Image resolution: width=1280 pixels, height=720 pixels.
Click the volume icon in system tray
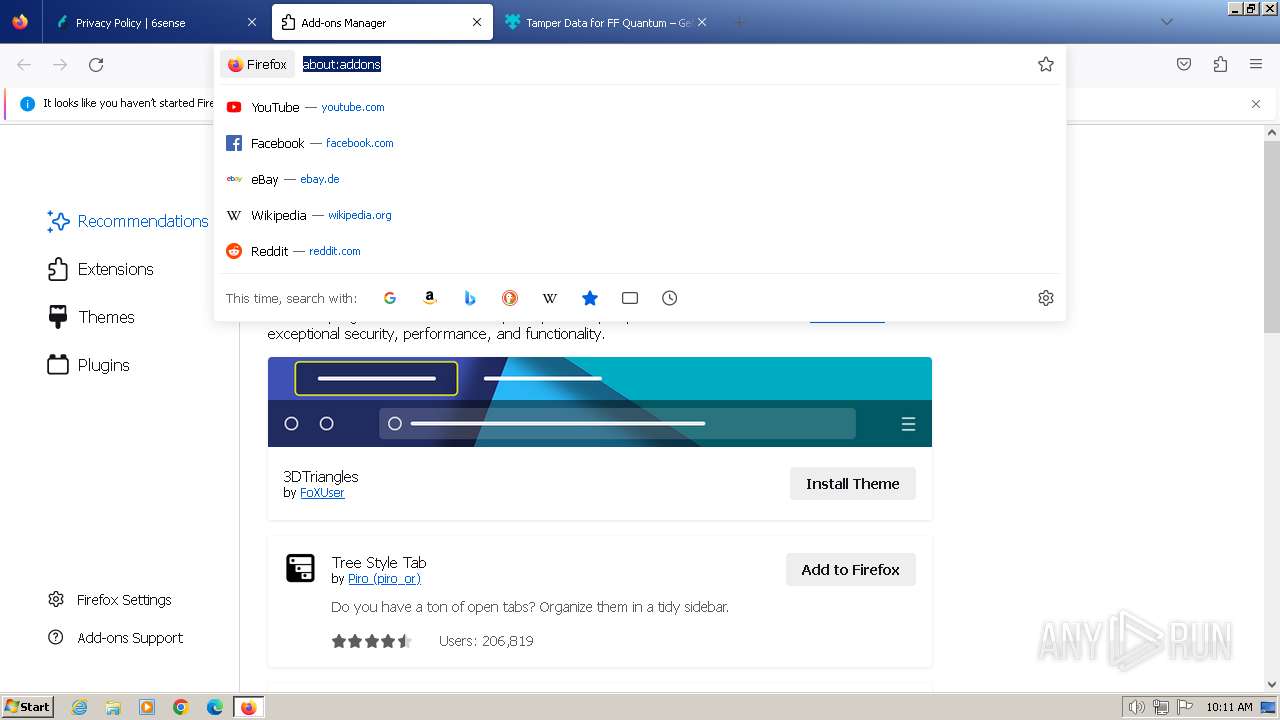(1137, 707)
